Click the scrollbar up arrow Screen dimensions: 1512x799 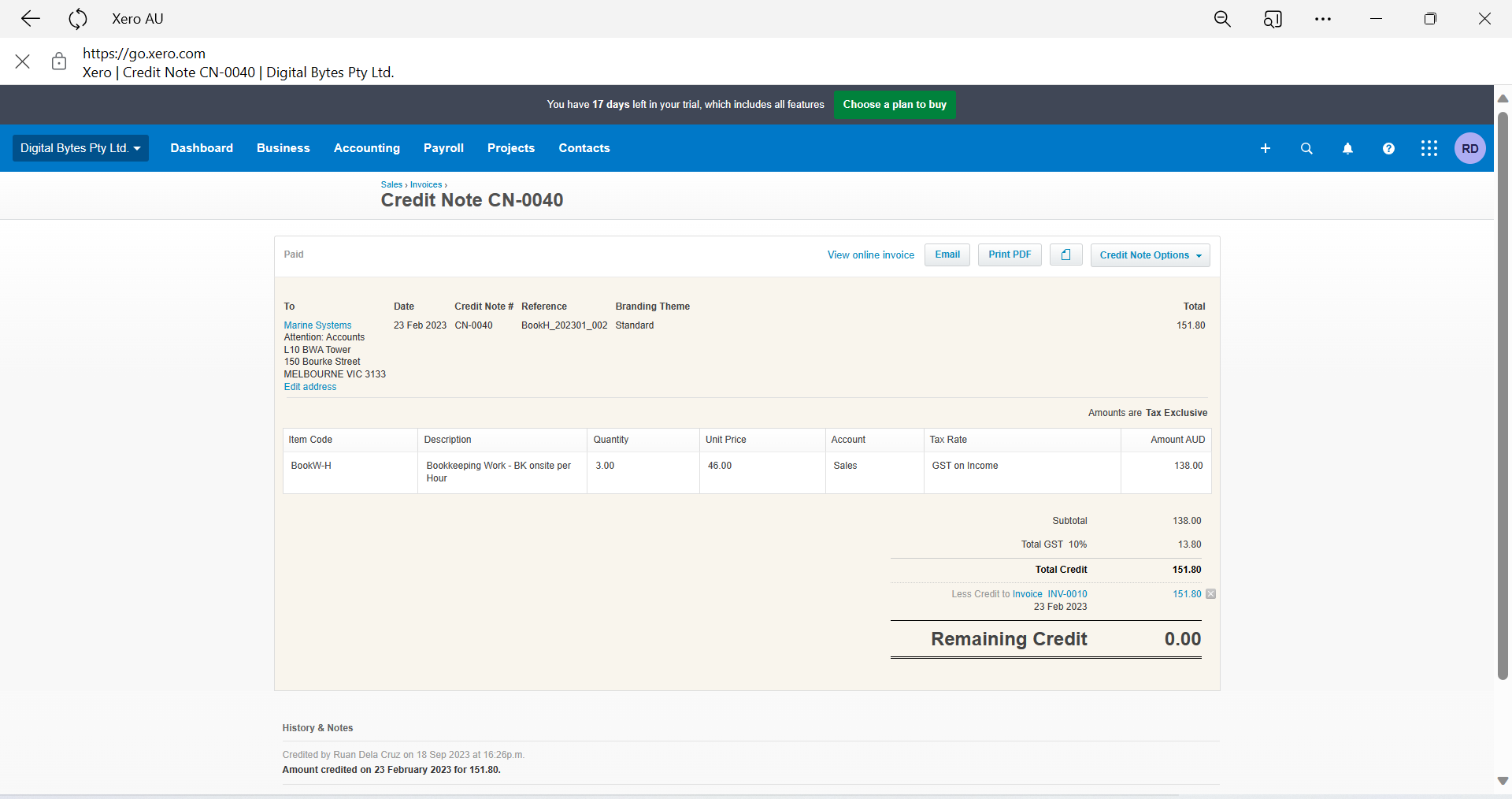click(x=1503, y=98)
